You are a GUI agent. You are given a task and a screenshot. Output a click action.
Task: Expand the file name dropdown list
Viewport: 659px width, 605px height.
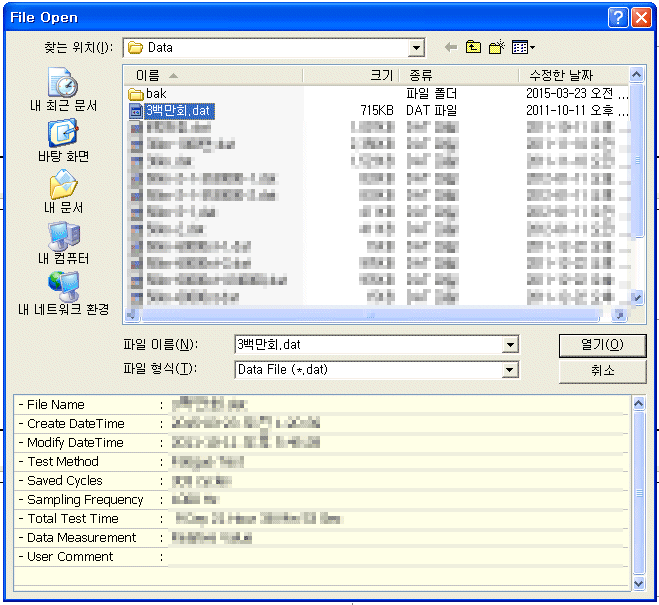pos(510,345)
